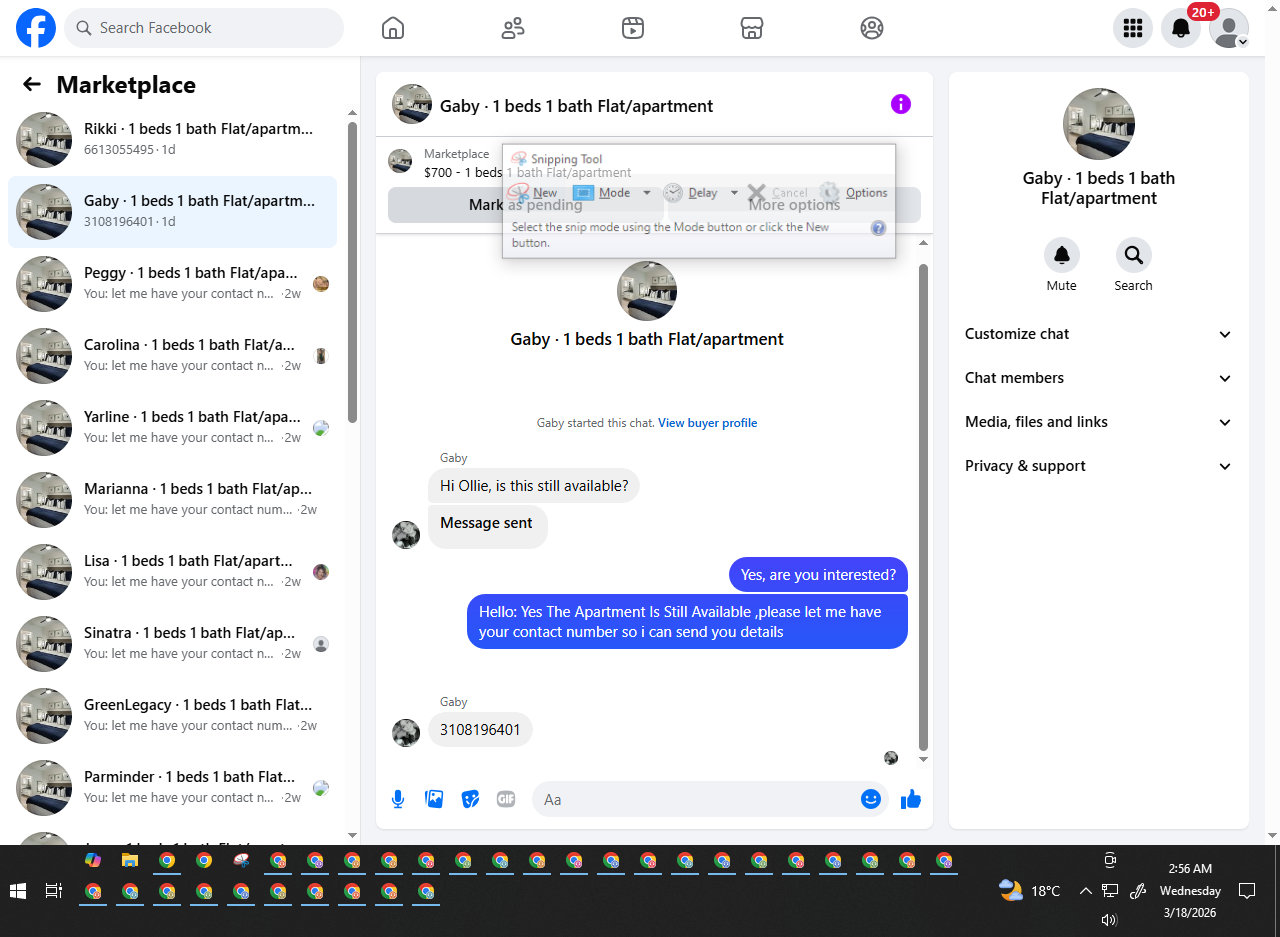This screenshot has height=937, width=1280.
Task: Show hidden system tray icons chevron
Action: [x=1085, y=891]
